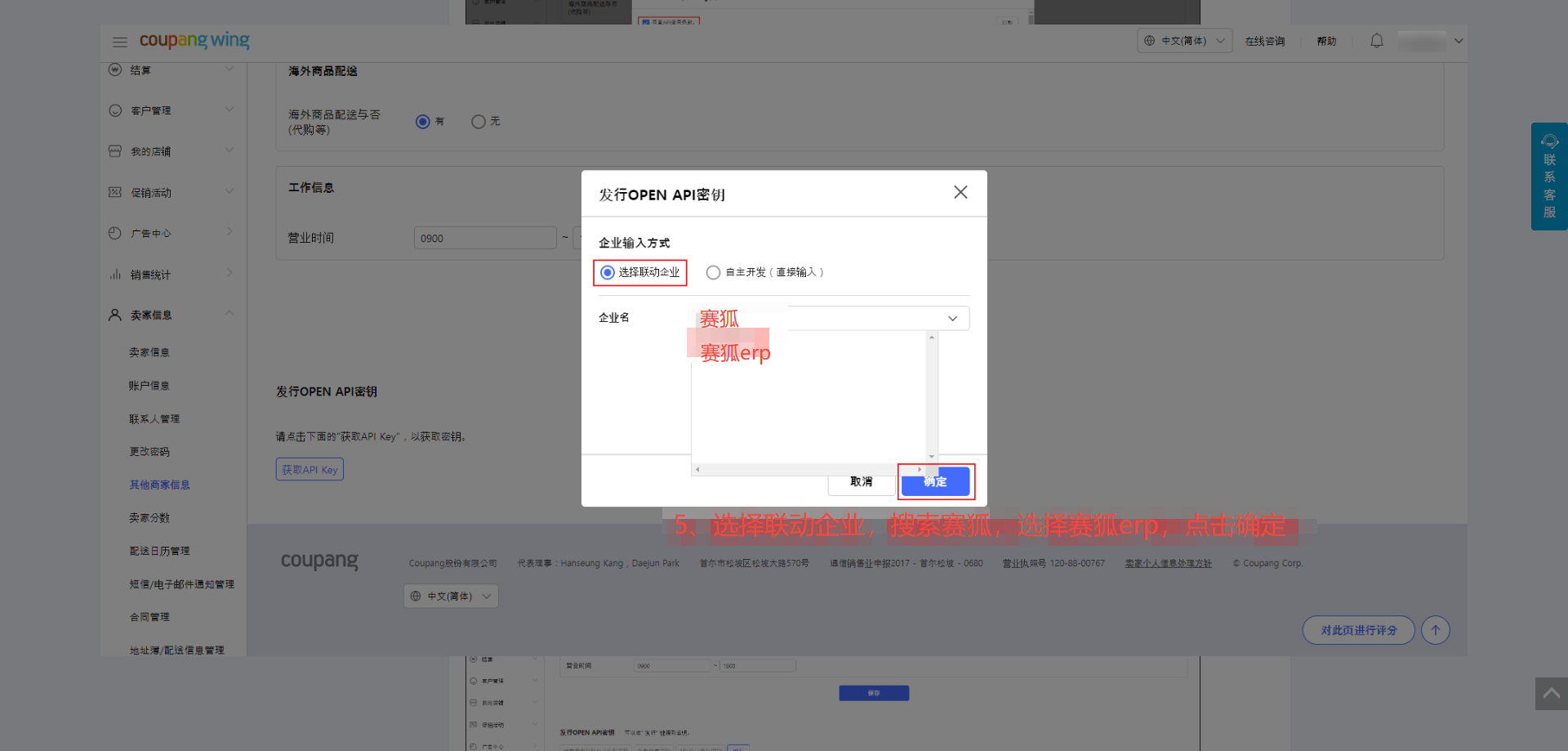Expand the 客户管理 sidebar section

coord(229,110)
